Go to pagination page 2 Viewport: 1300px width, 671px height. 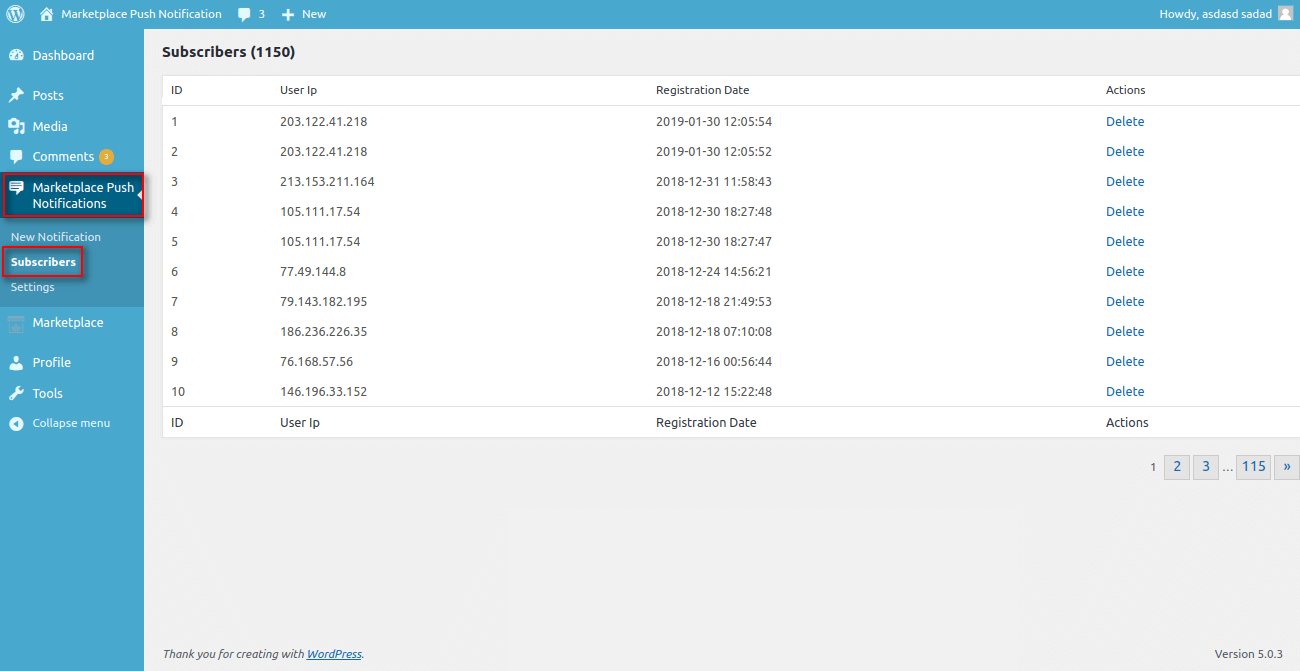tap(1176, 466)
